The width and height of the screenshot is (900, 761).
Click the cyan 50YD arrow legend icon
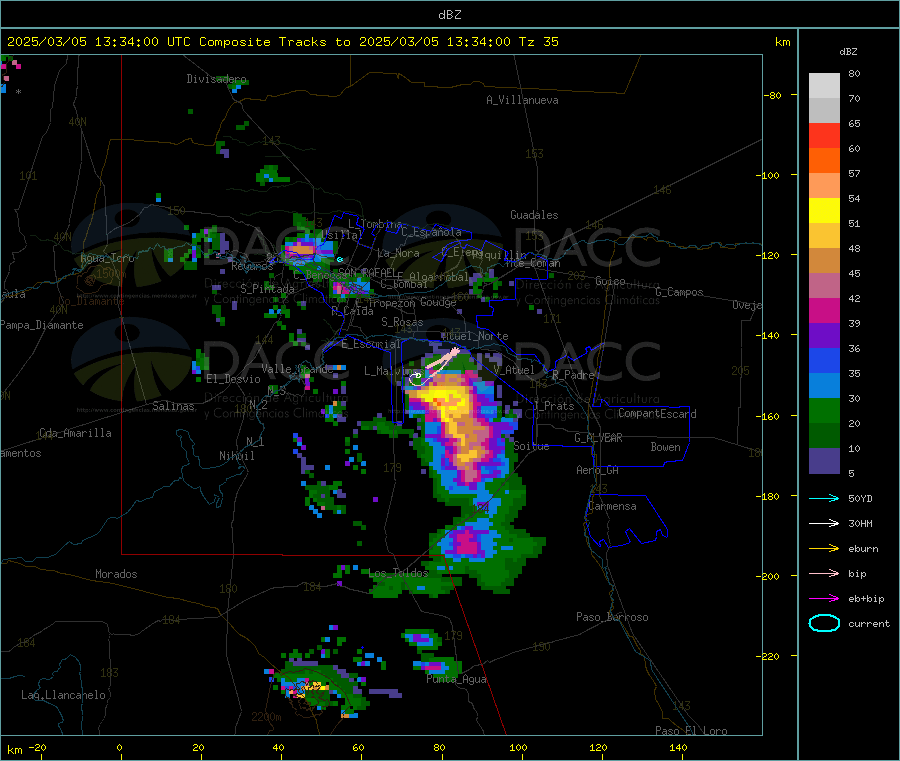coord(824,498)
